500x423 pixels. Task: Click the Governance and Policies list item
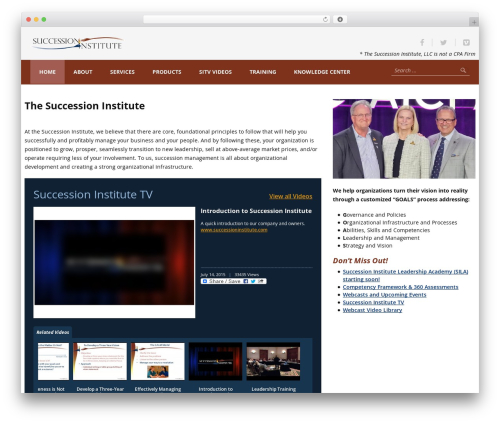click(x=374, y=215)
